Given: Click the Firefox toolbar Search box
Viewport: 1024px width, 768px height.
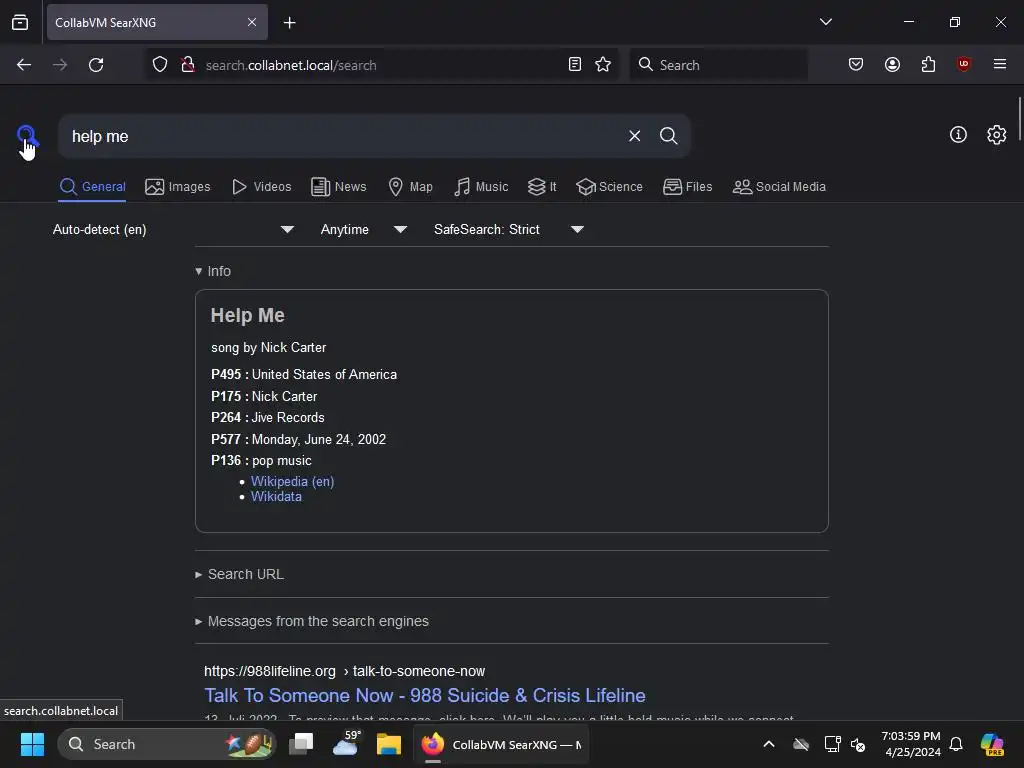Looking at the screenshot, I should coord(718,65).
